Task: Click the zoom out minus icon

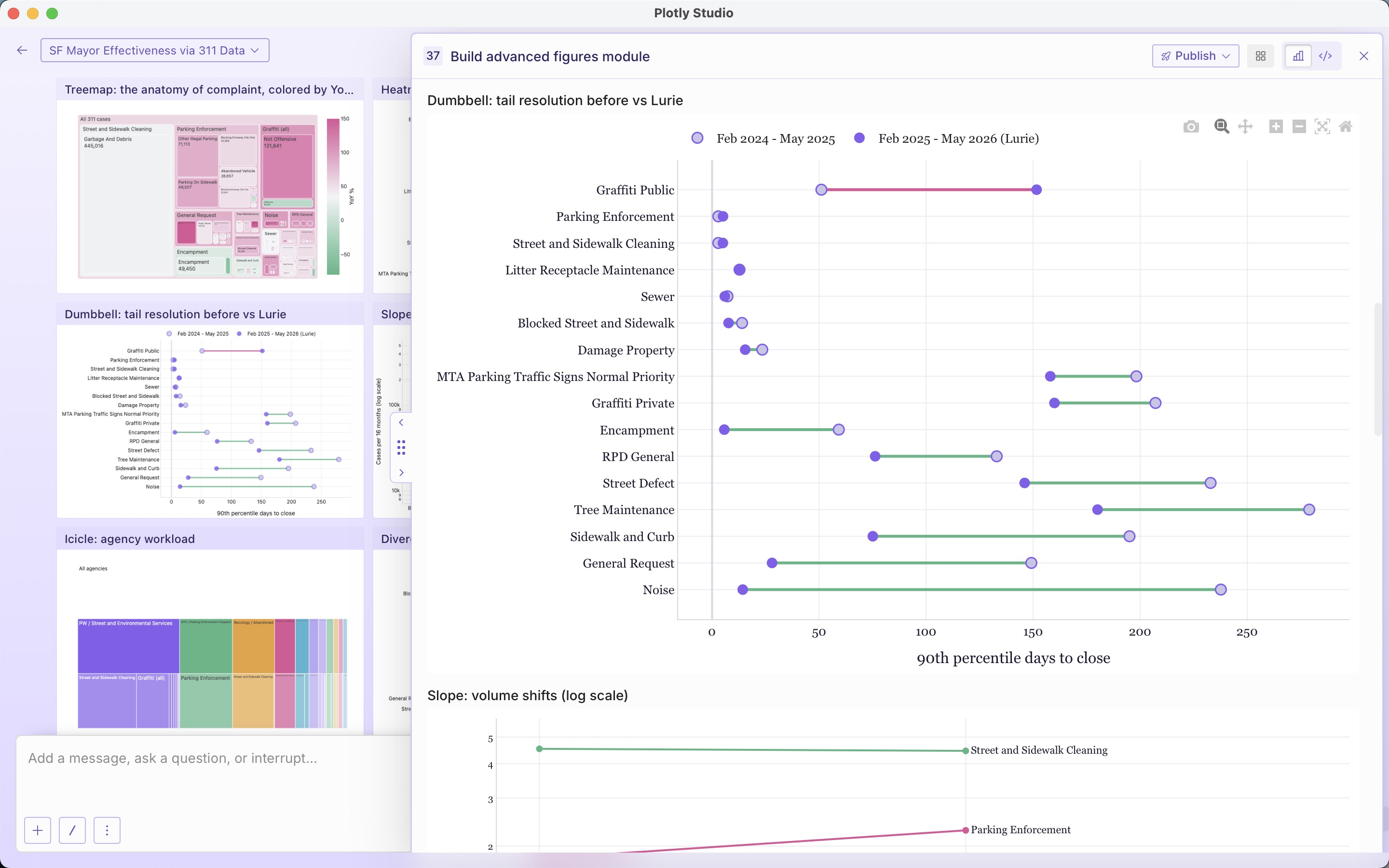Action: tap(1299, 126)
